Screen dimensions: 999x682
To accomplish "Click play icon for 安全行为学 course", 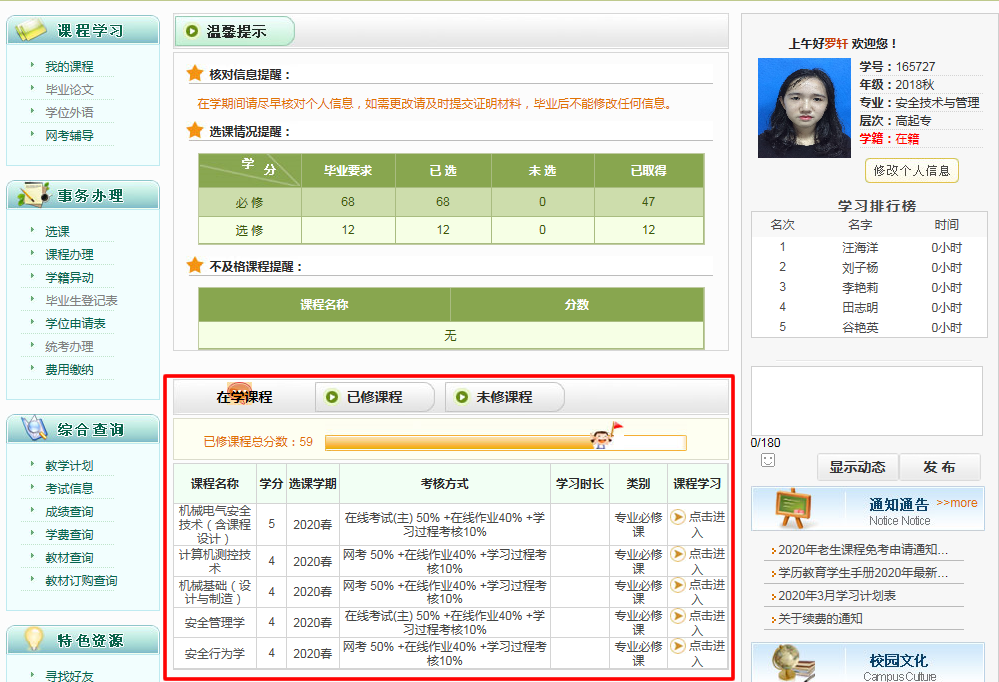I will 678,647.
